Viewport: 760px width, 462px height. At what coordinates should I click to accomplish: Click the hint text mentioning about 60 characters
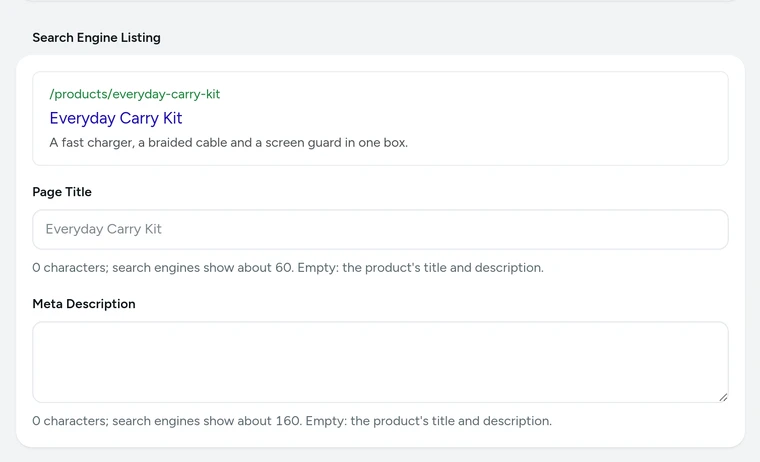pyautogui.click(x=288, y=268)
